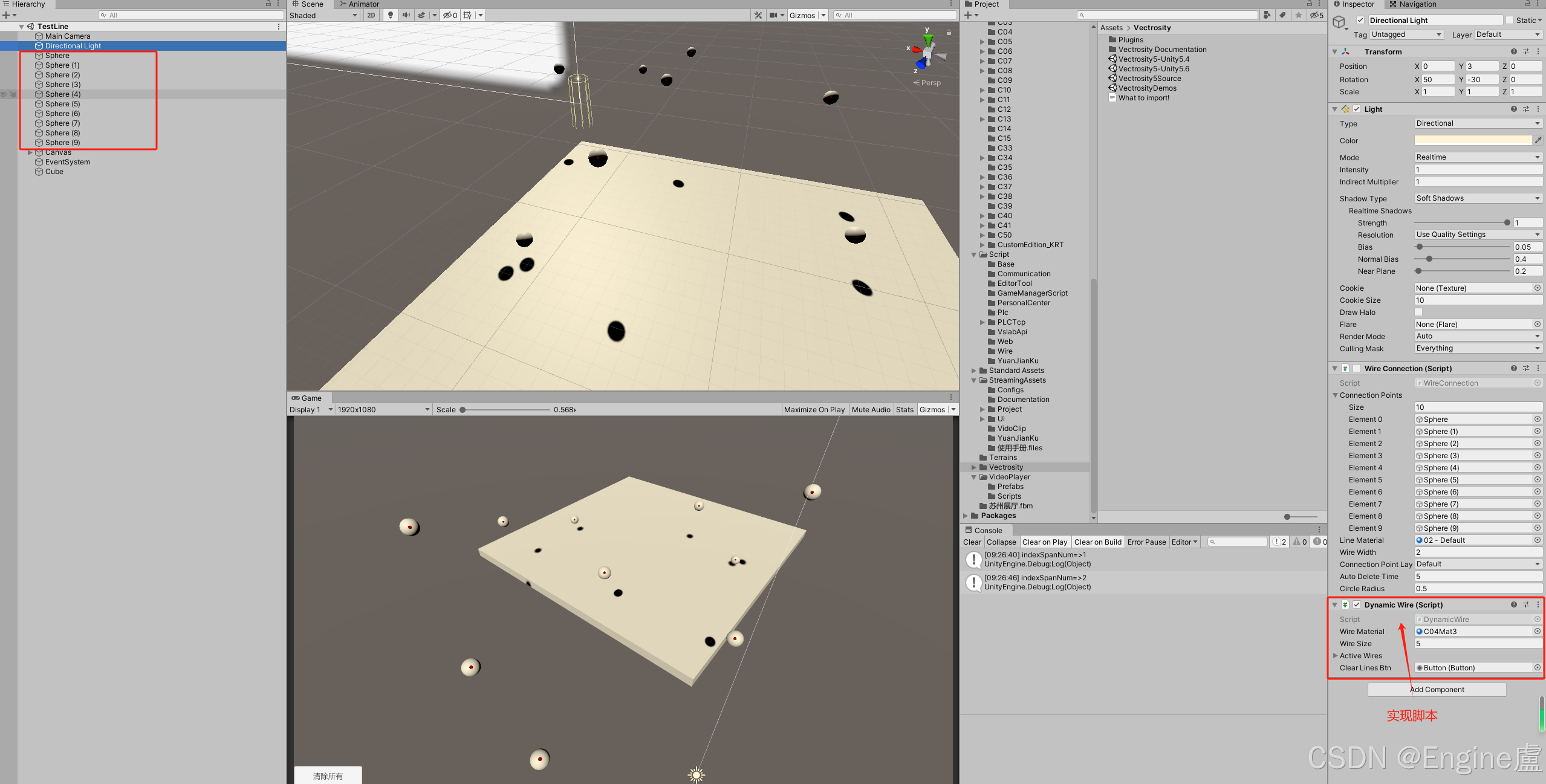Open the Shaded draw mode dropdown
1546x784 pixels.
point(323,15)
